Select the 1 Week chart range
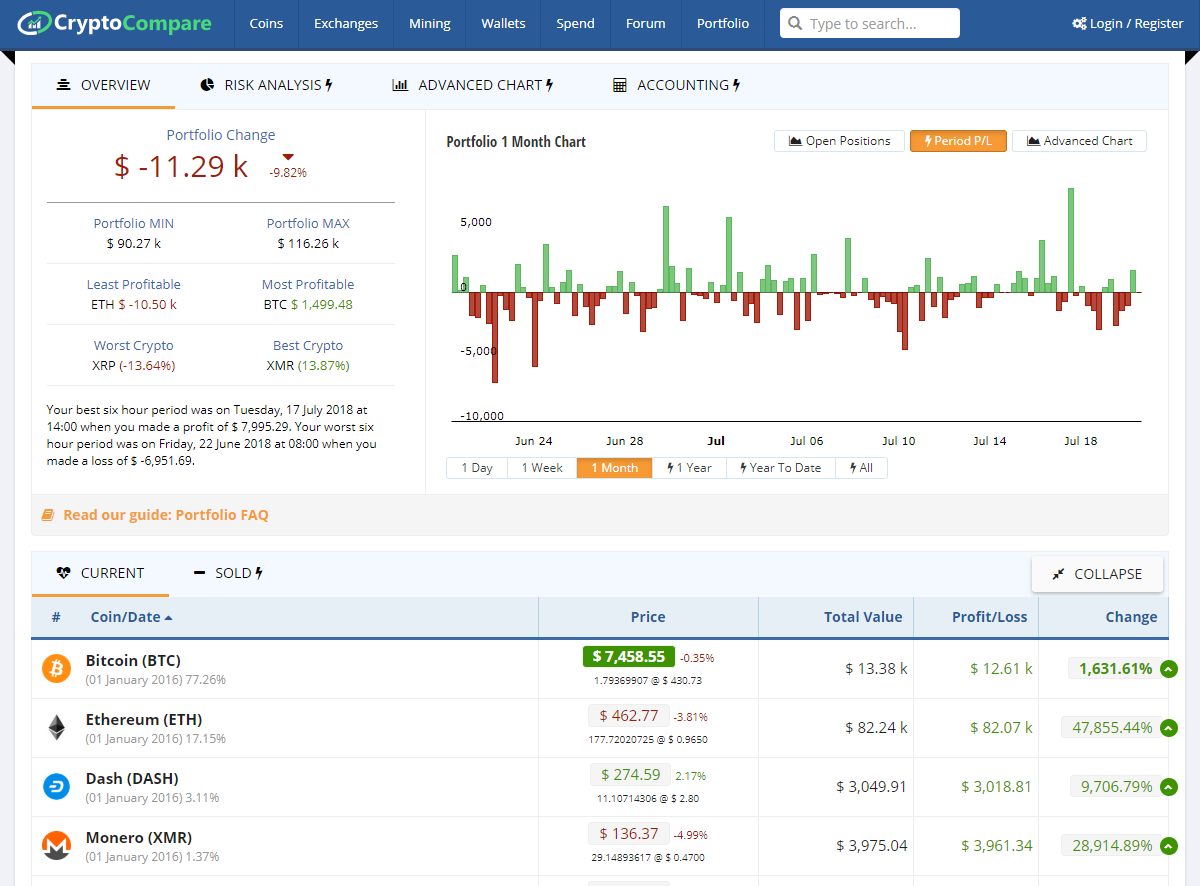Screen dimensions: 1200x886 541,466
